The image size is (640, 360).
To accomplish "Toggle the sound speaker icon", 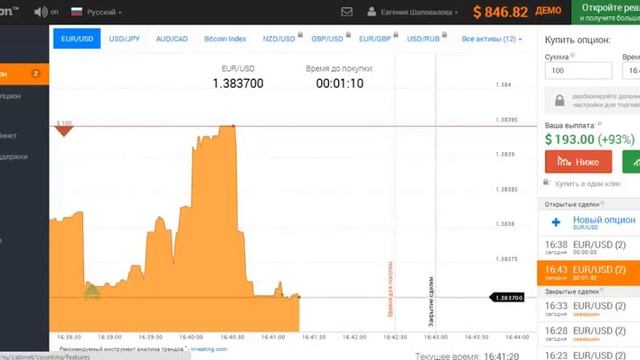I will 41,12.
